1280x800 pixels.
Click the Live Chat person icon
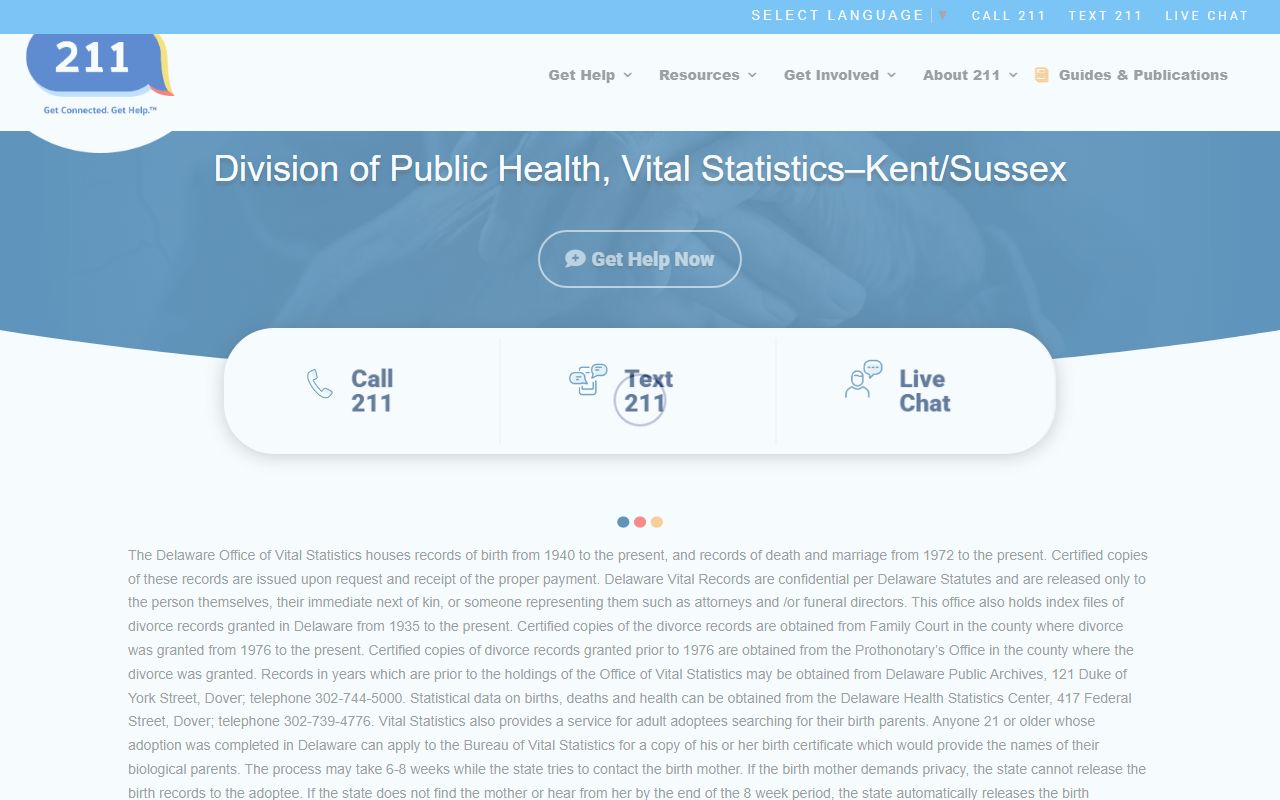tap(863, 380)
